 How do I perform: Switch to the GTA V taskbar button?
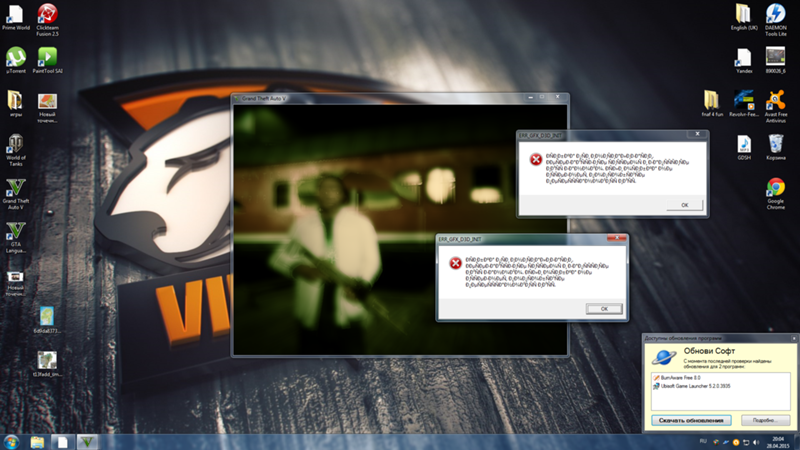[87, 442]
